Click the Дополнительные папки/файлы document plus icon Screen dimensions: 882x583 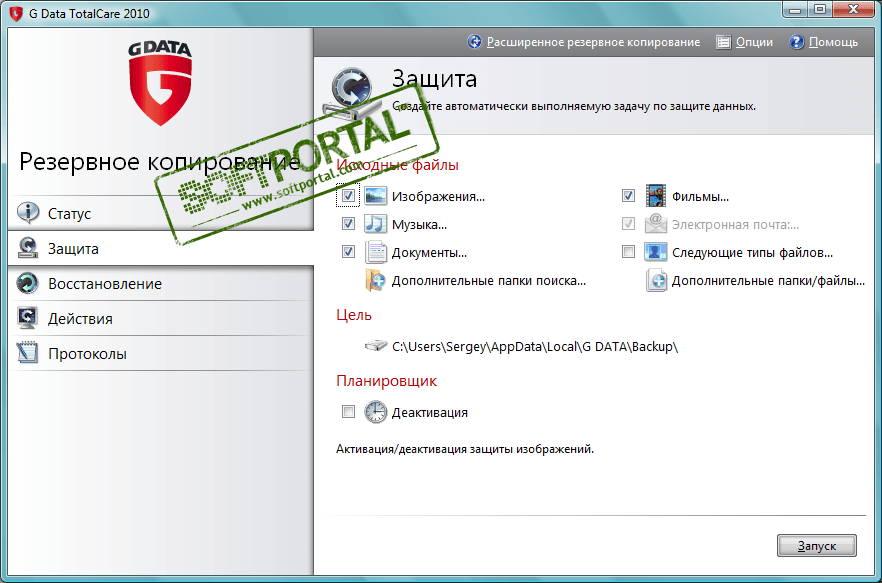(x=656, y=280)
